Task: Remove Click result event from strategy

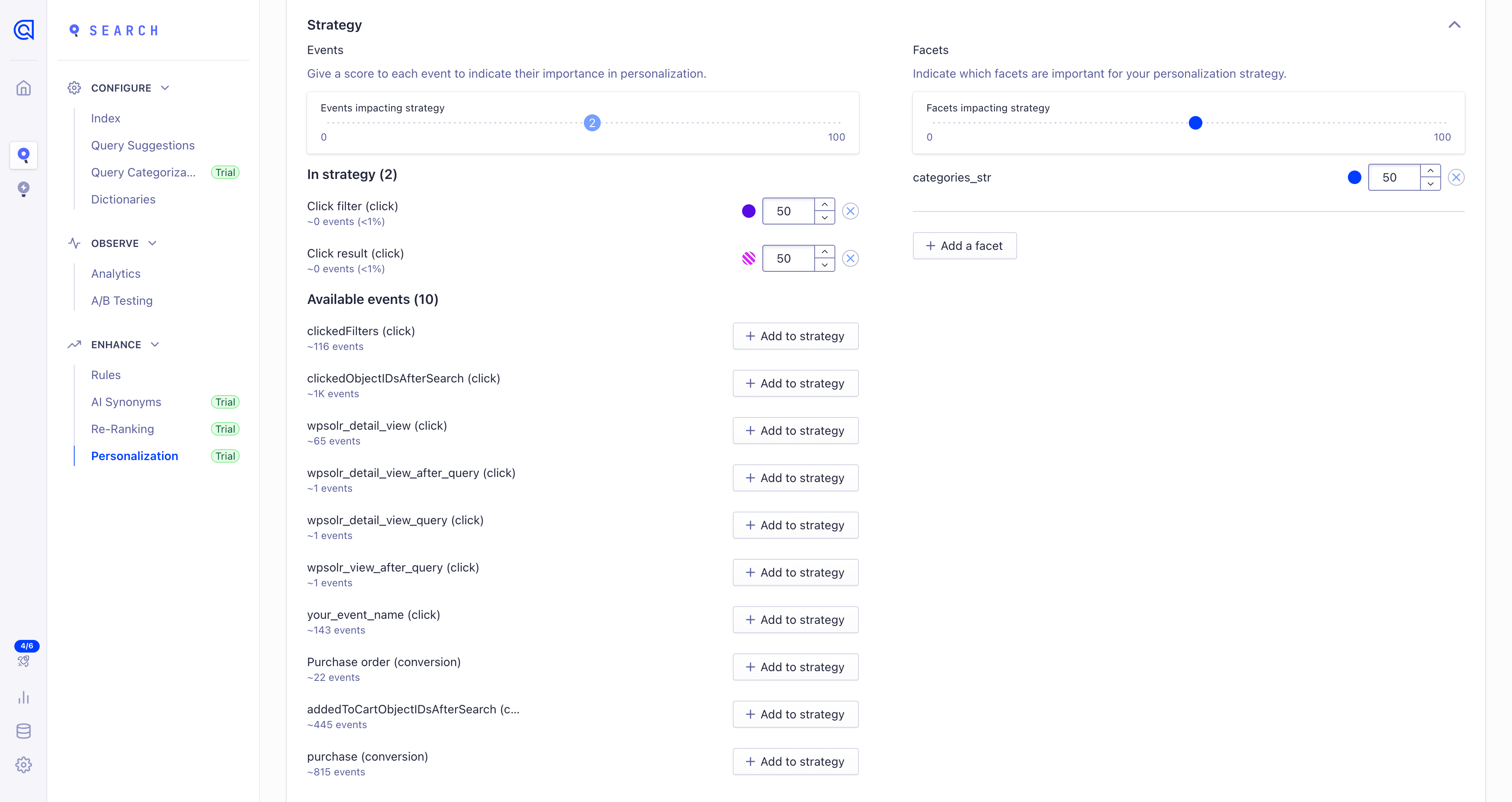Action: pos(850,258)
